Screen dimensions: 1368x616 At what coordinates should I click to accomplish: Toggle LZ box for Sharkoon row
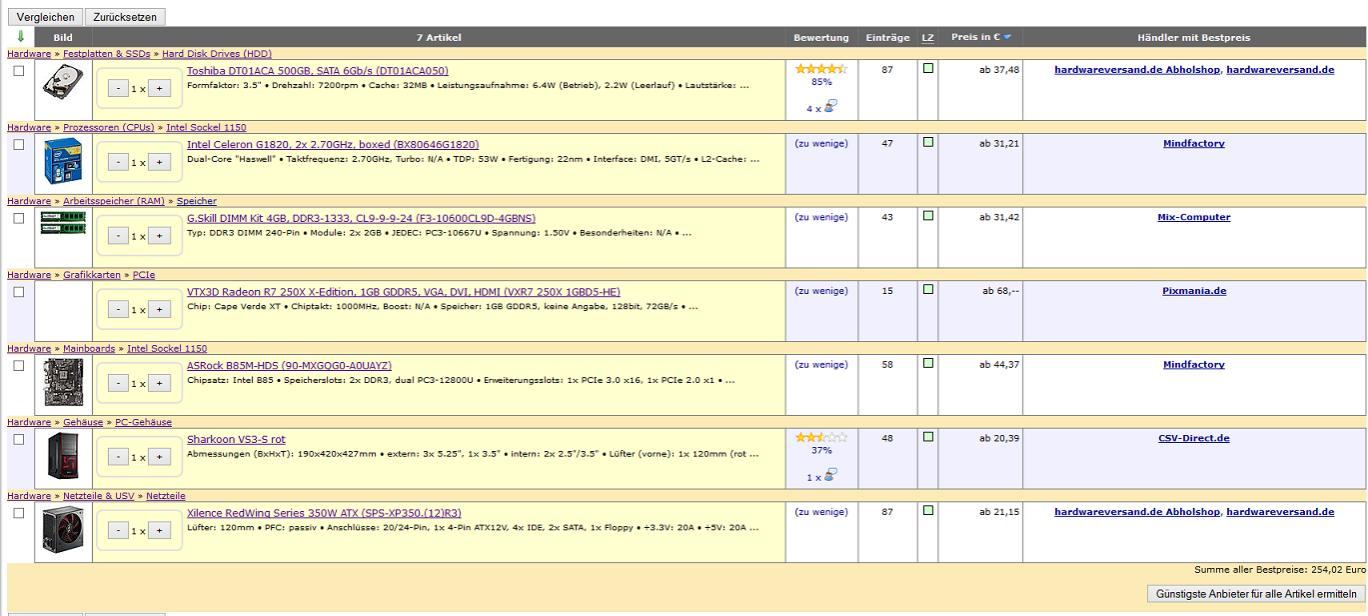click(928, 436)
